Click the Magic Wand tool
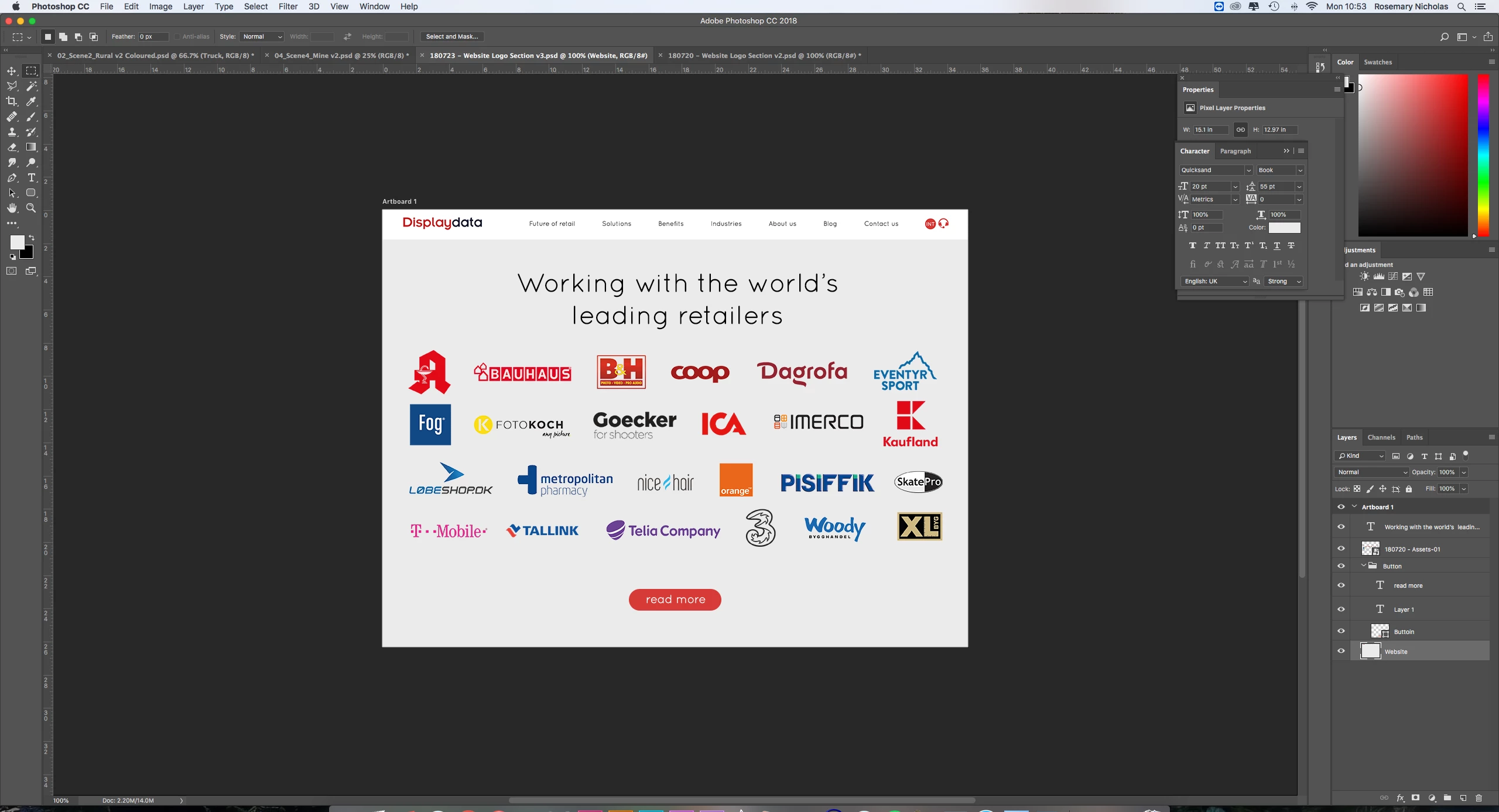Screen dimensions: 1499x812 (x=32, y=86)
